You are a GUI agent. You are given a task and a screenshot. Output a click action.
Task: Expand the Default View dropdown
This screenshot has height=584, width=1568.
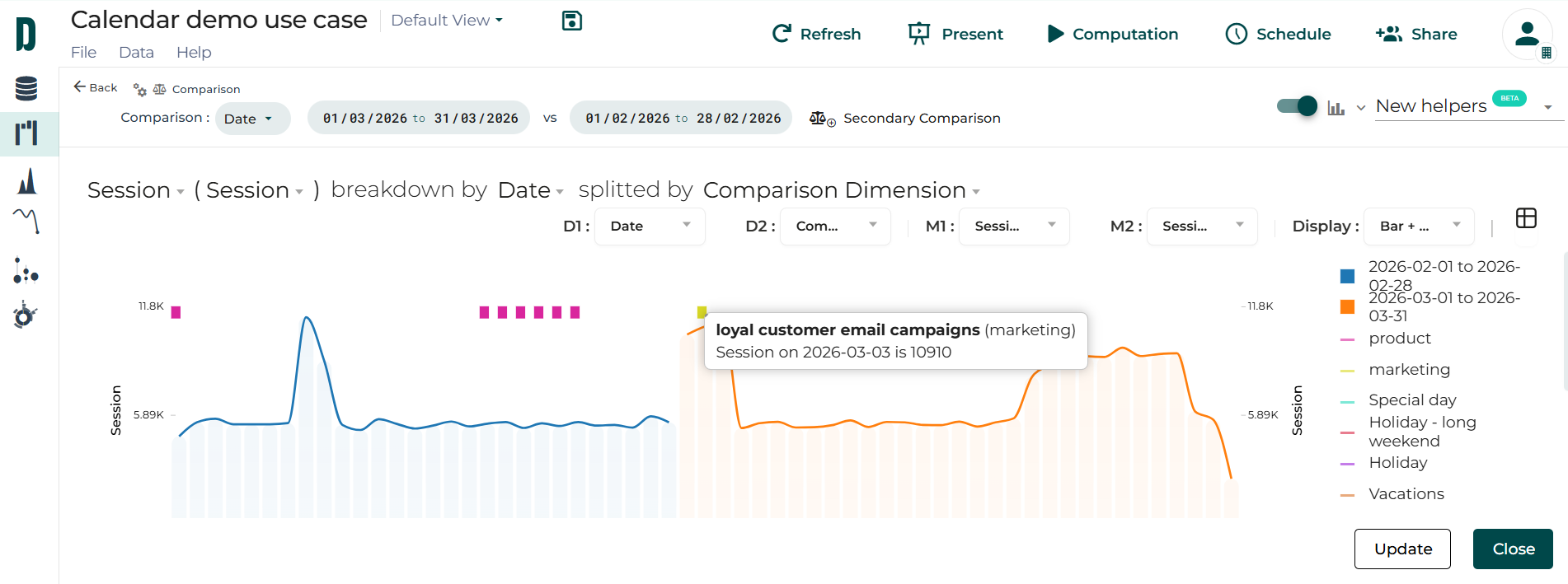click(447, 21)
